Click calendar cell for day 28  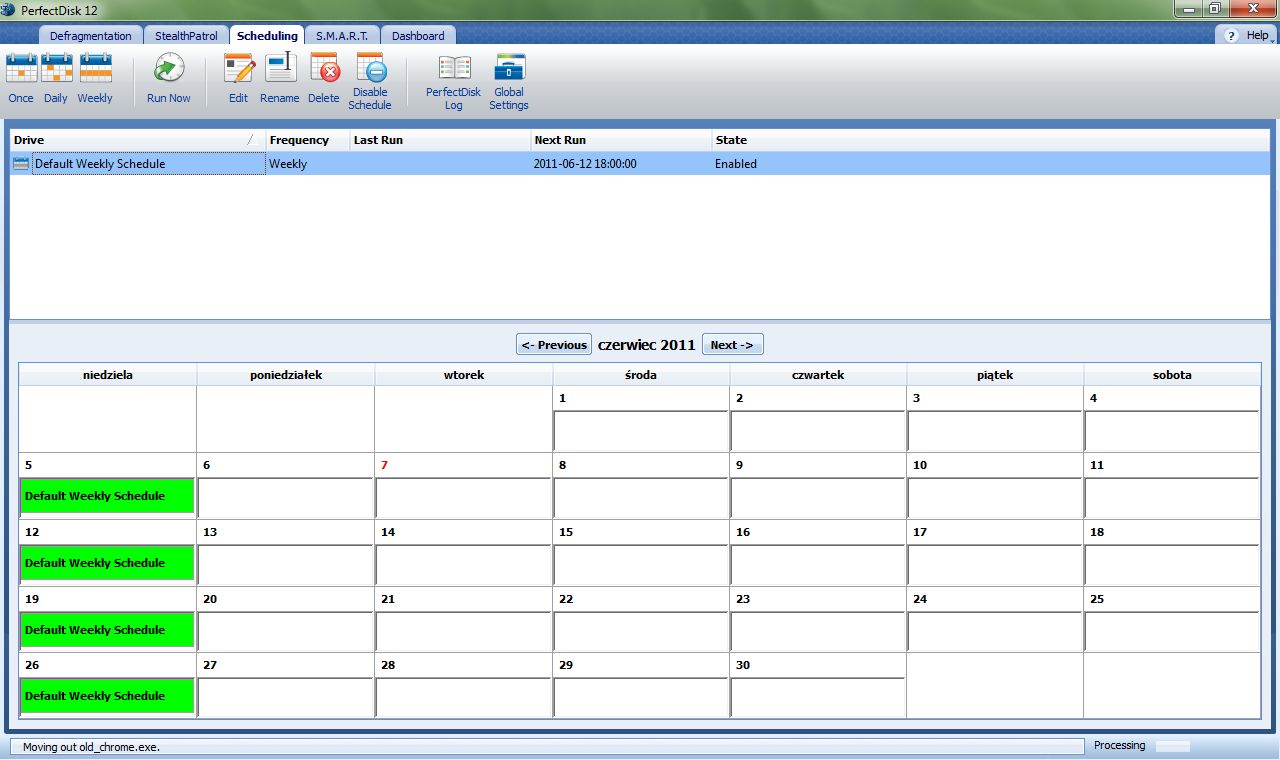pos(463,685)
